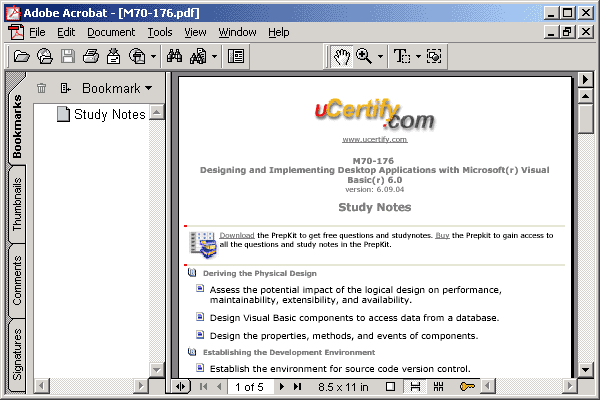Switch to the Thumbnails tab
Viewport: 600px width, 400px height.
17,204
